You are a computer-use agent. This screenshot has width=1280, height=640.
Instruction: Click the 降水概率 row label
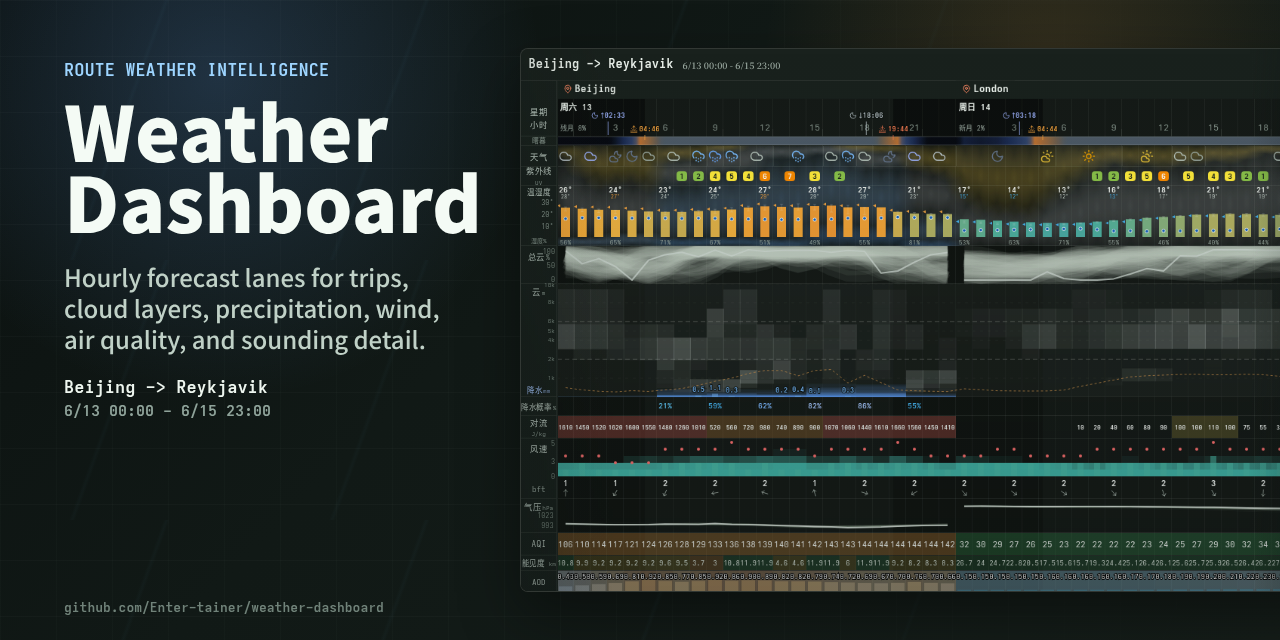tap(536, 407)
